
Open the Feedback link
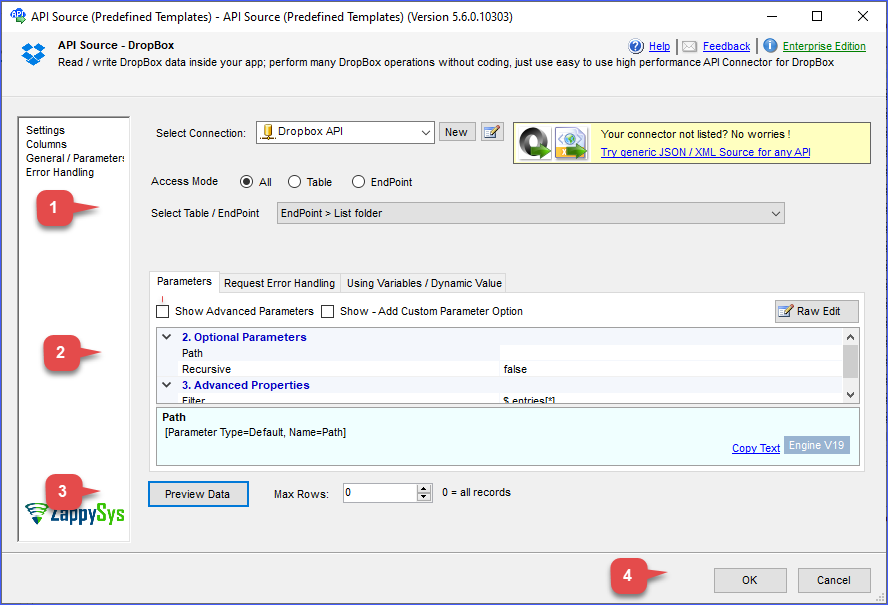(x=727, y=46)
